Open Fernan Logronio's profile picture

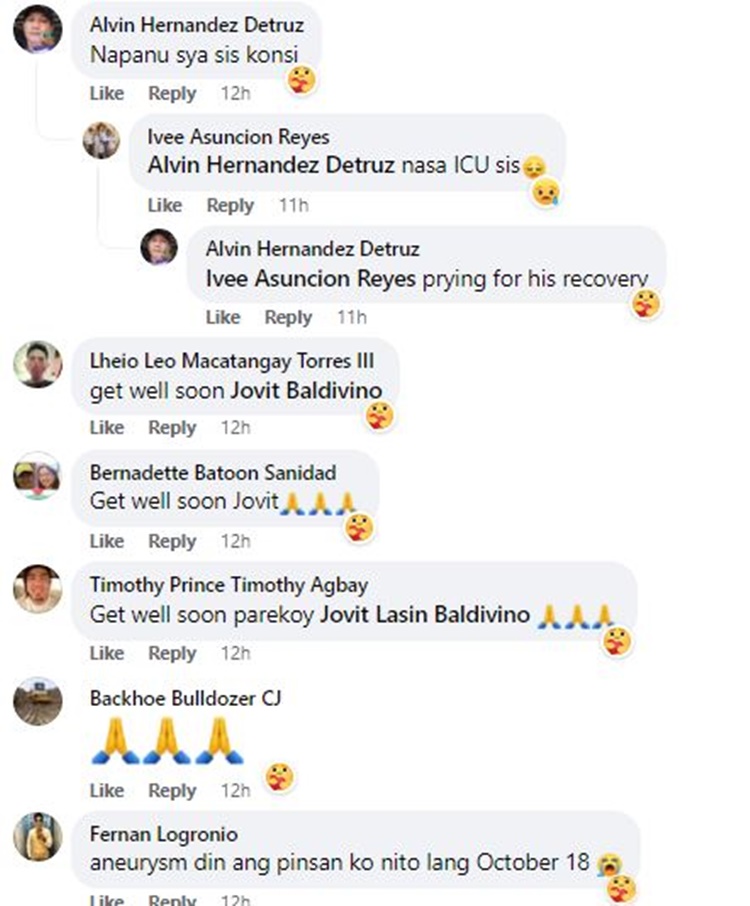[38, 837]
